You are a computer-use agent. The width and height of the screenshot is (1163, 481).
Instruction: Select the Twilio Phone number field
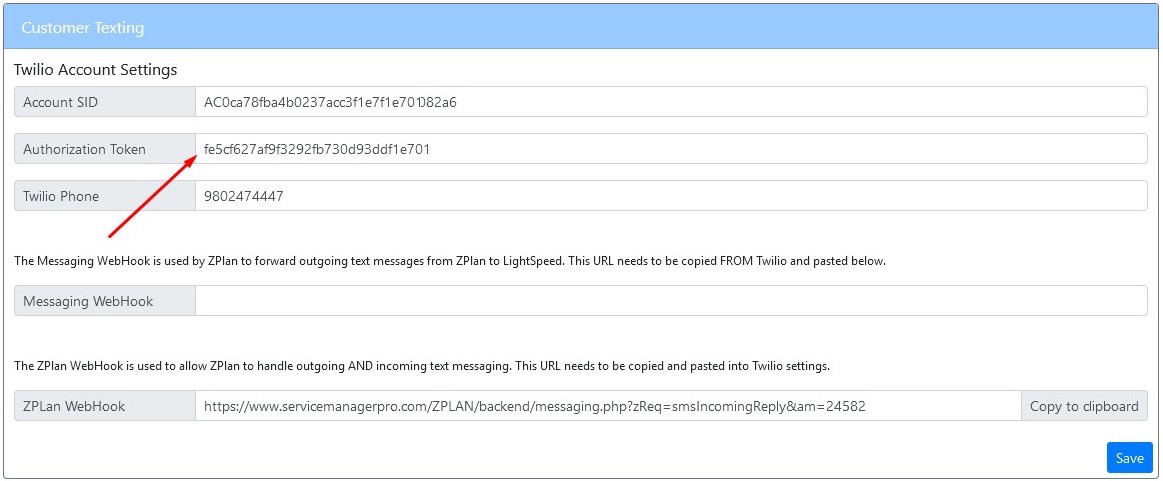coord(670,196)
